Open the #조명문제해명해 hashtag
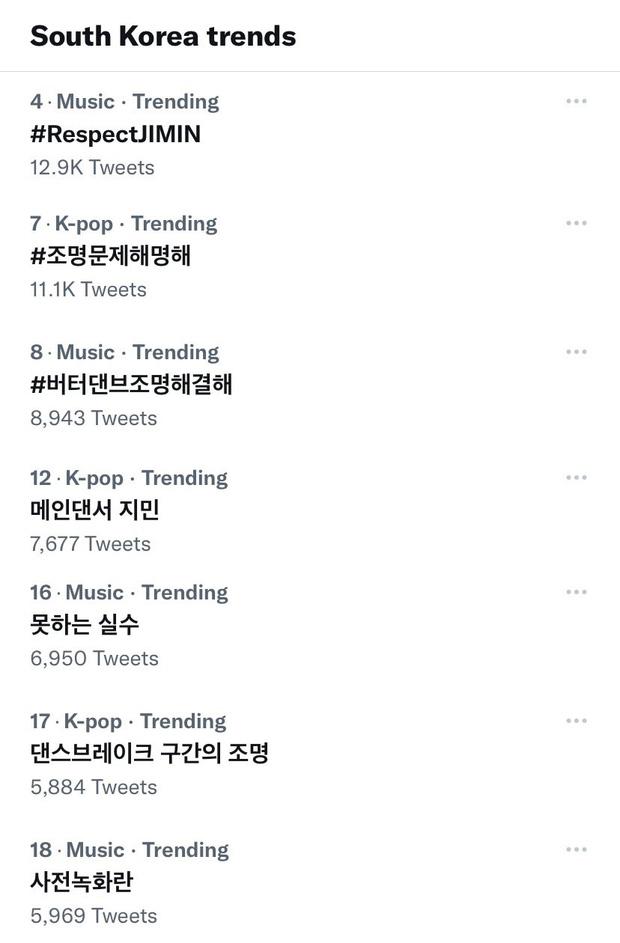Viewport: 620px width, 943px height. [110, 256]
